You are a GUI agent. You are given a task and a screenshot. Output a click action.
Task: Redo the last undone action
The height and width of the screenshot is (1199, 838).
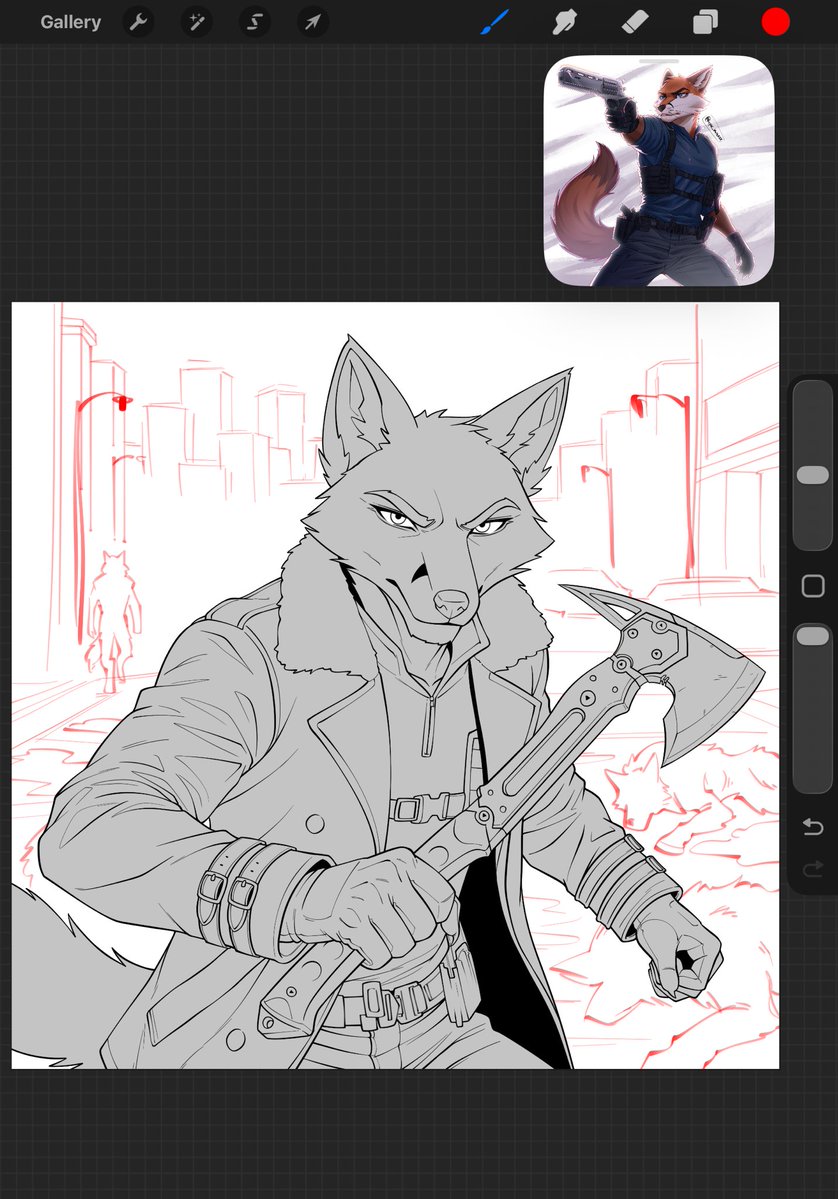pos(813,868)
